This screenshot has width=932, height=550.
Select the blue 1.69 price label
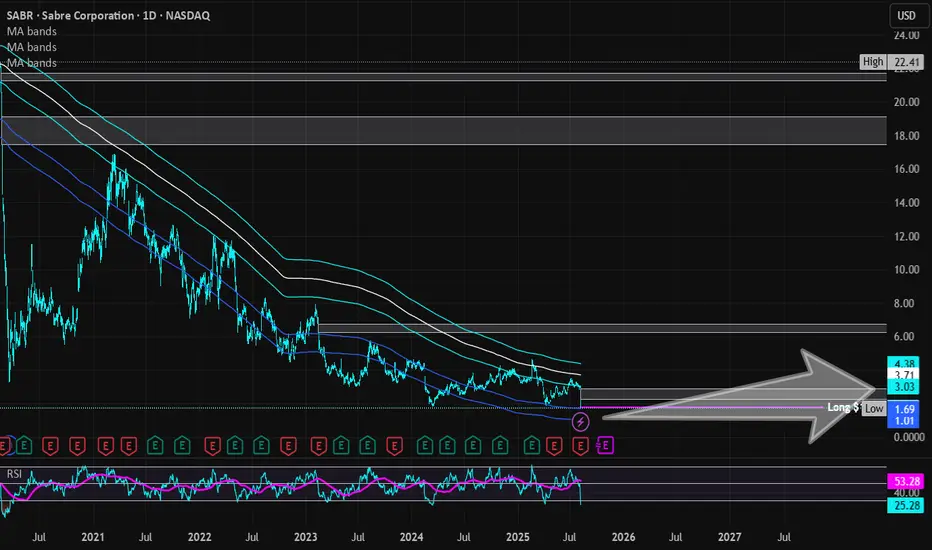(904, 409)
